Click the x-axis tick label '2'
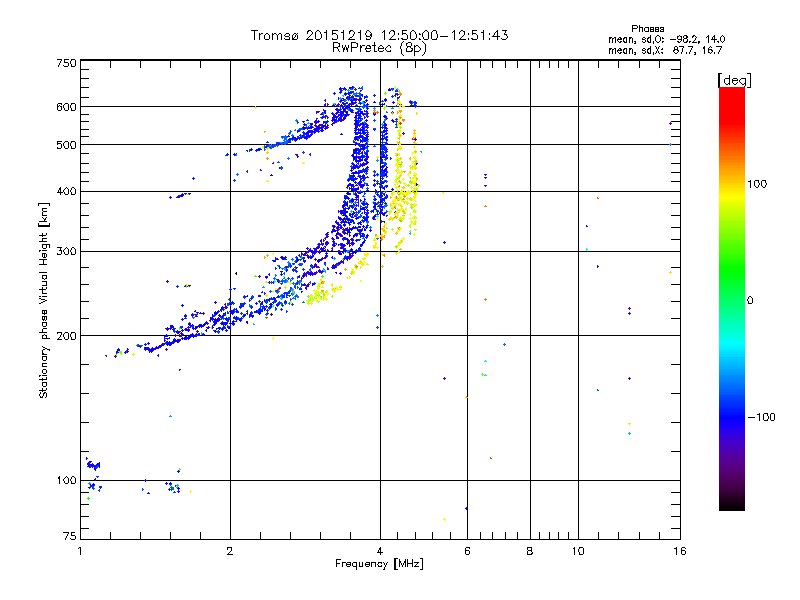Screen dimensions: 800x600 230,551
